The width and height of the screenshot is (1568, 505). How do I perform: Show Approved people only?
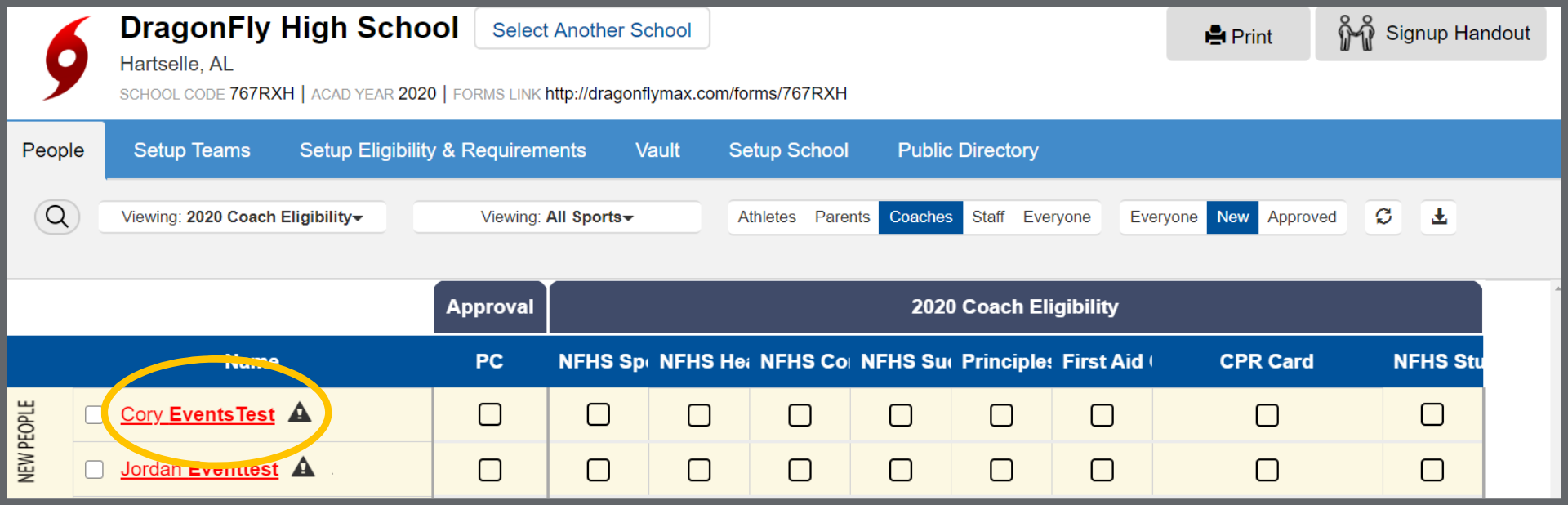tap(1302, 217)
